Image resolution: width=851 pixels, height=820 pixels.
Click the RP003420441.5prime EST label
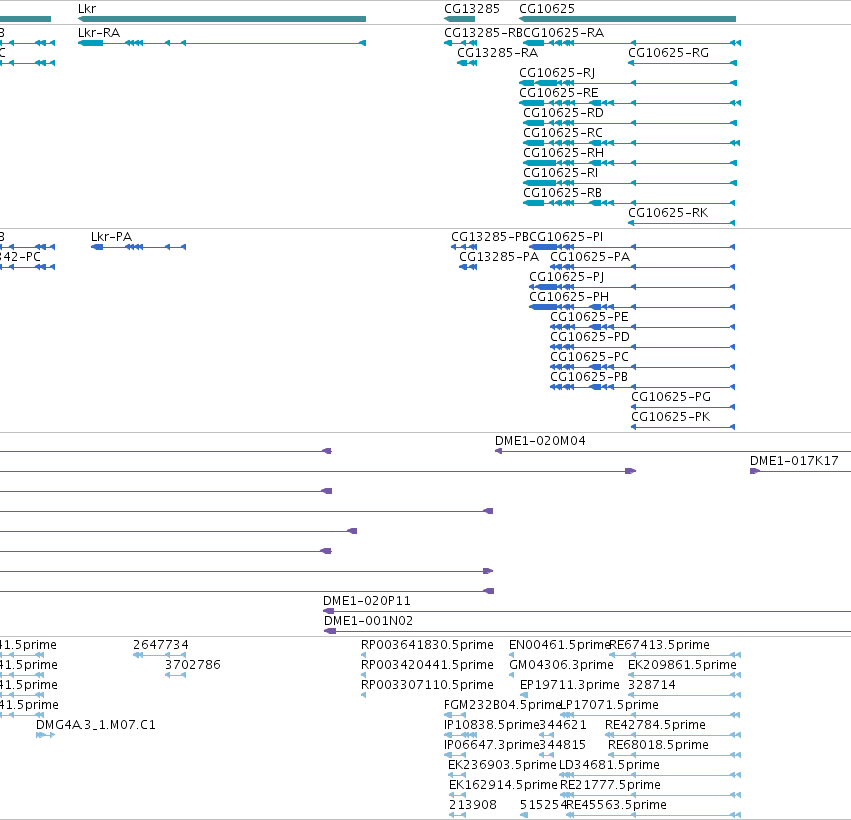(x=427, y=665)
